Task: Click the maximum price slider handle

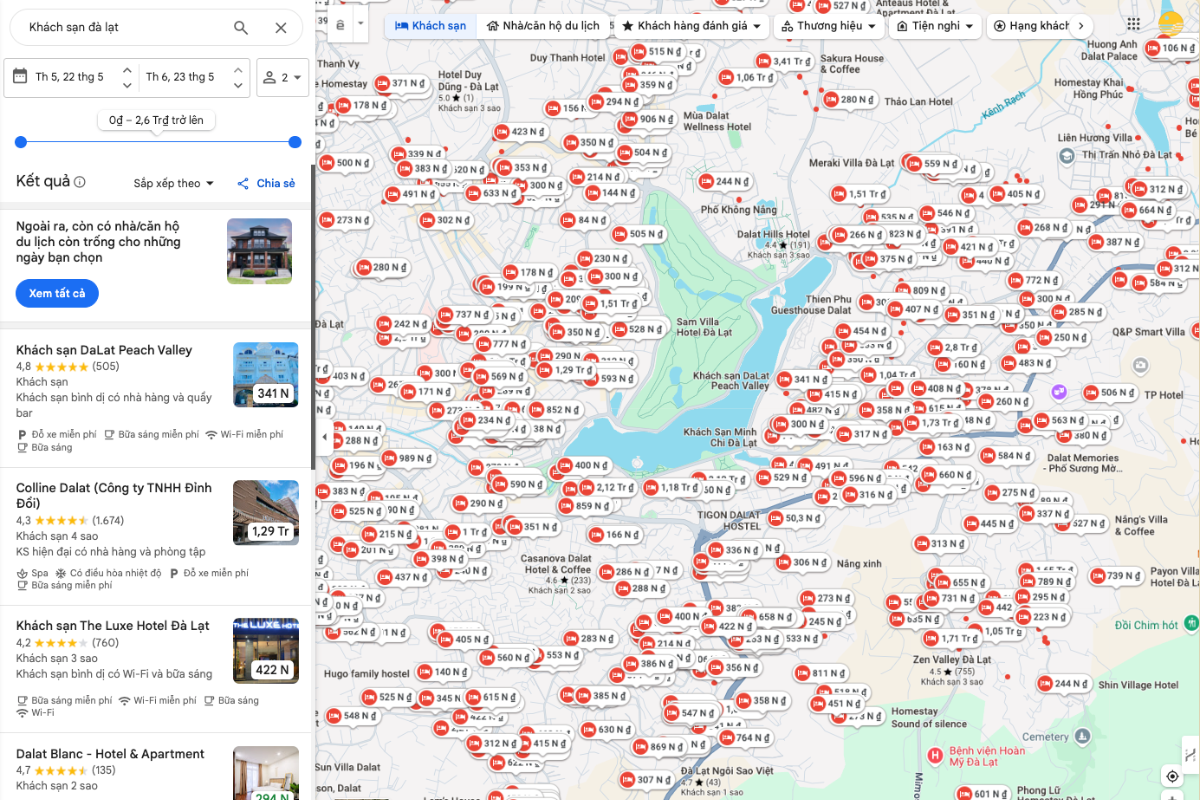Action: tap(295, 142)
